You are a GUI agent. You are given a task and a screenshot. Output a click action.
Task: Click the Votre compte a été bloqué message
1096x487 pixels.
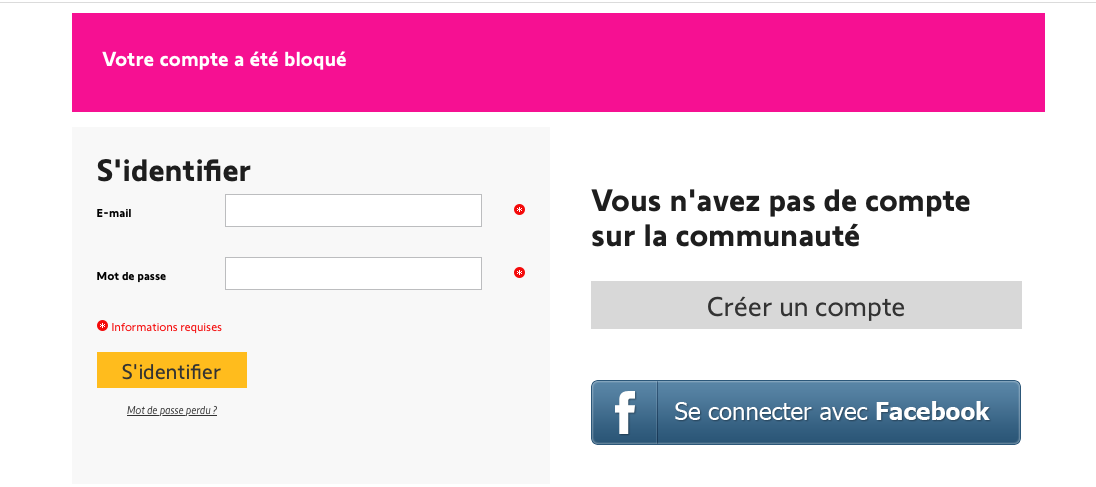coord(224,60)
